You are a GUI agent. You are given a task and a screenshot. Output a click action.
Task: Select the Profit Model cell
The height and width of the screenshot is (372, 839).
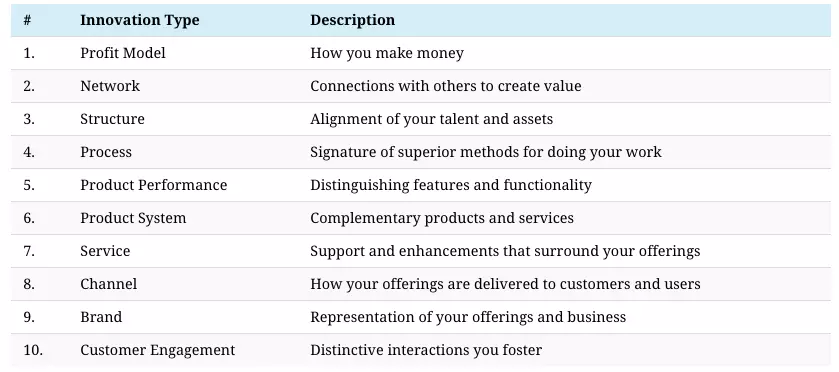123,53
